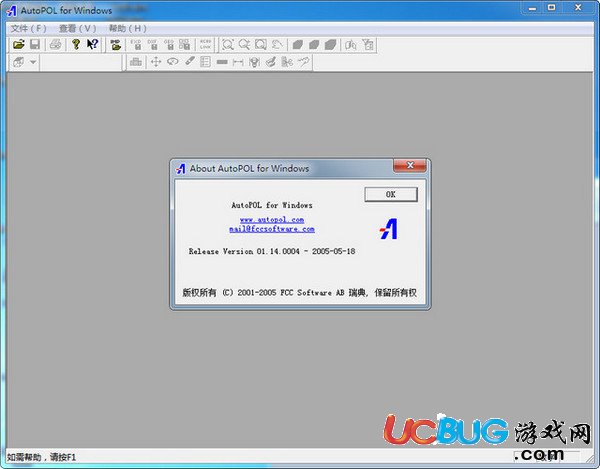Click the last icon after binoculars
Image resolution: width=600 pixels, height=469 pixels.
(x=368, y=45)
